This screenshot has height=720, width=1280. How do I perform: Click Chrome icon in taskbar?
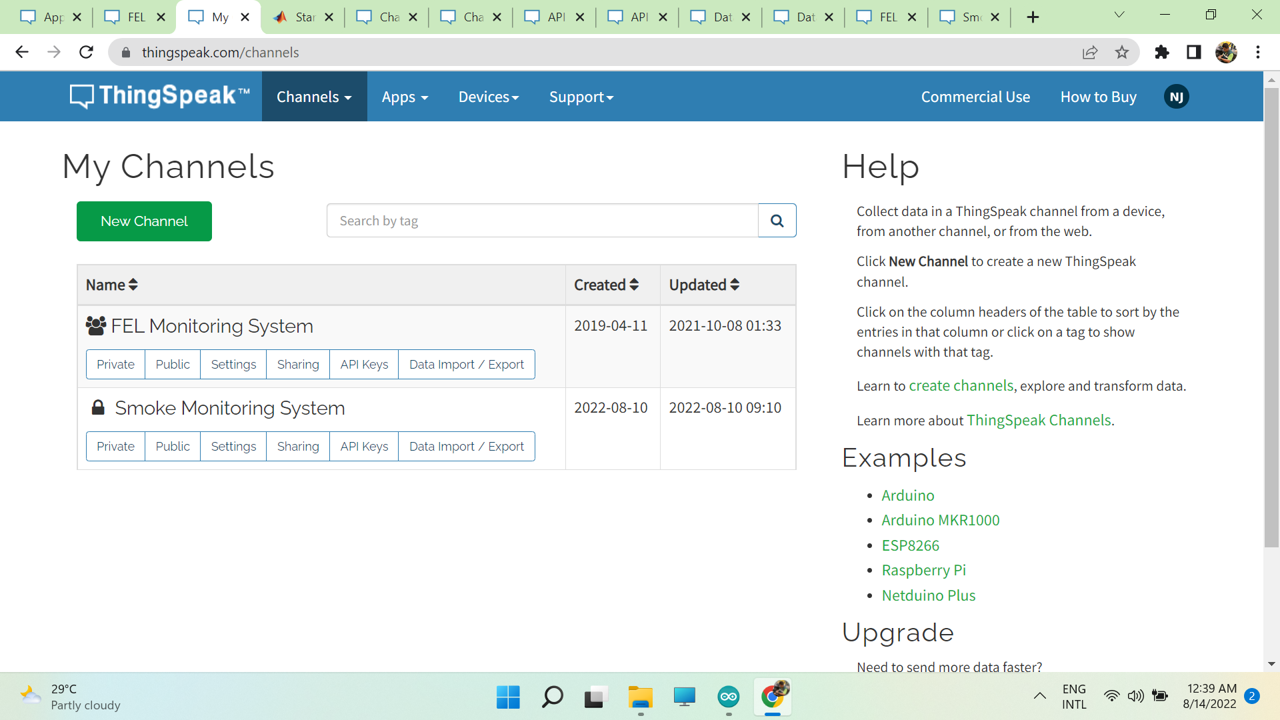pos(773,696)
